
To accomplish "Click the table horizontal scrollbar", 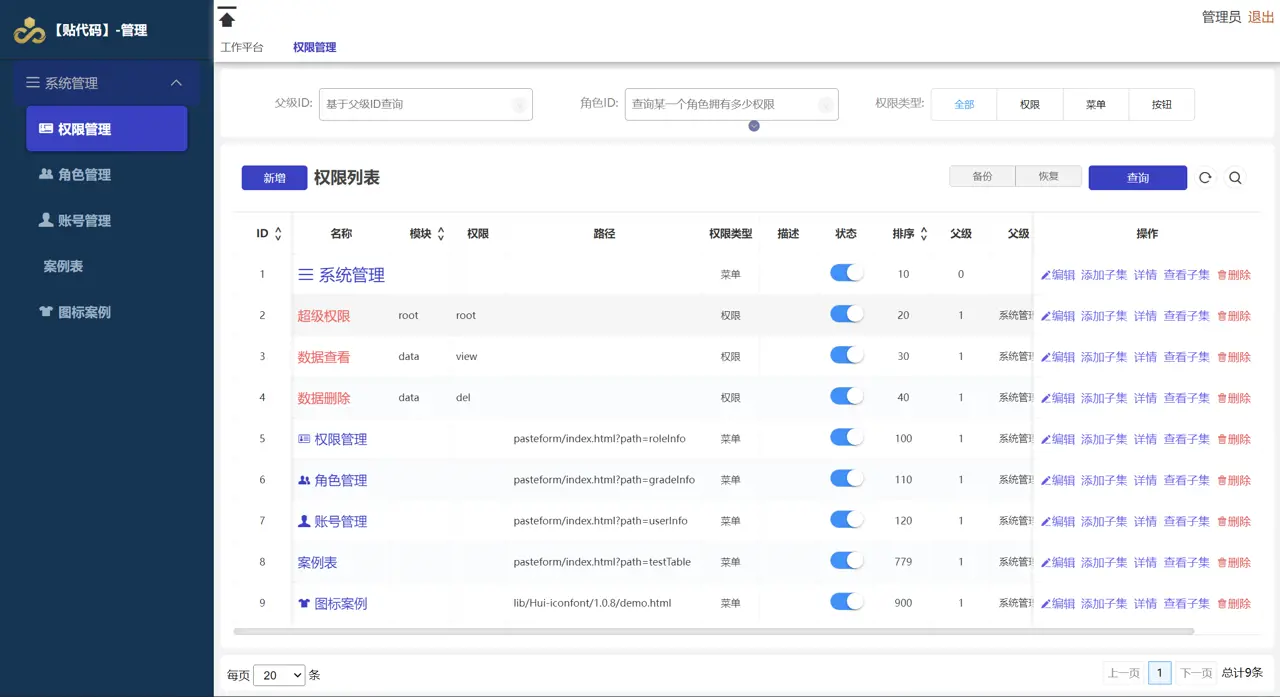I will 714,631.
